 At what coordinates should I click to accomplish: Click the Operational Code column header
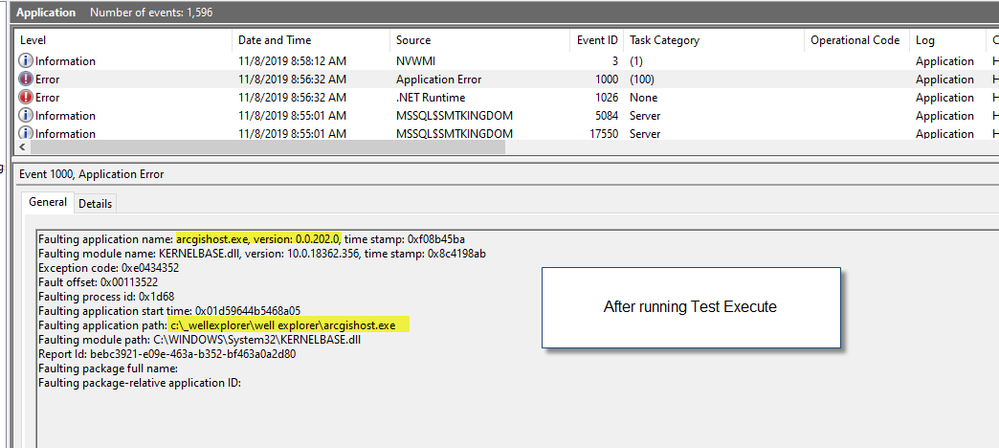[x=855, y=40]
